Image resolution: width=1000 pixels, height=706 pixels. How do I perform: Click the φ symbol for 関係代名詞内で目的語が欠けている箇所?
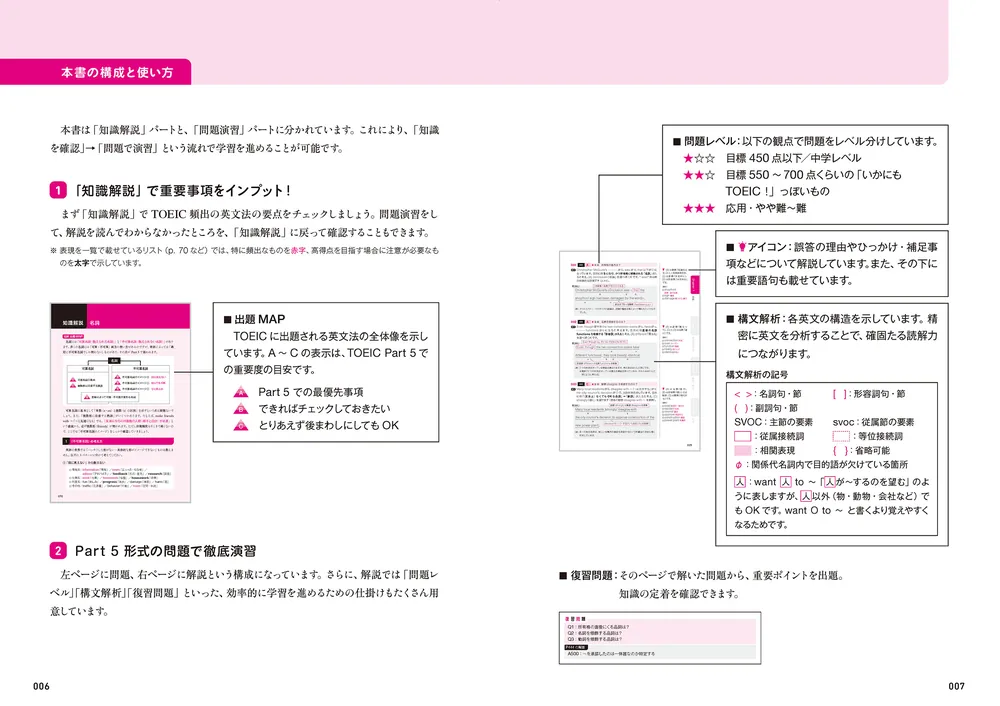(x=739, y=465)
